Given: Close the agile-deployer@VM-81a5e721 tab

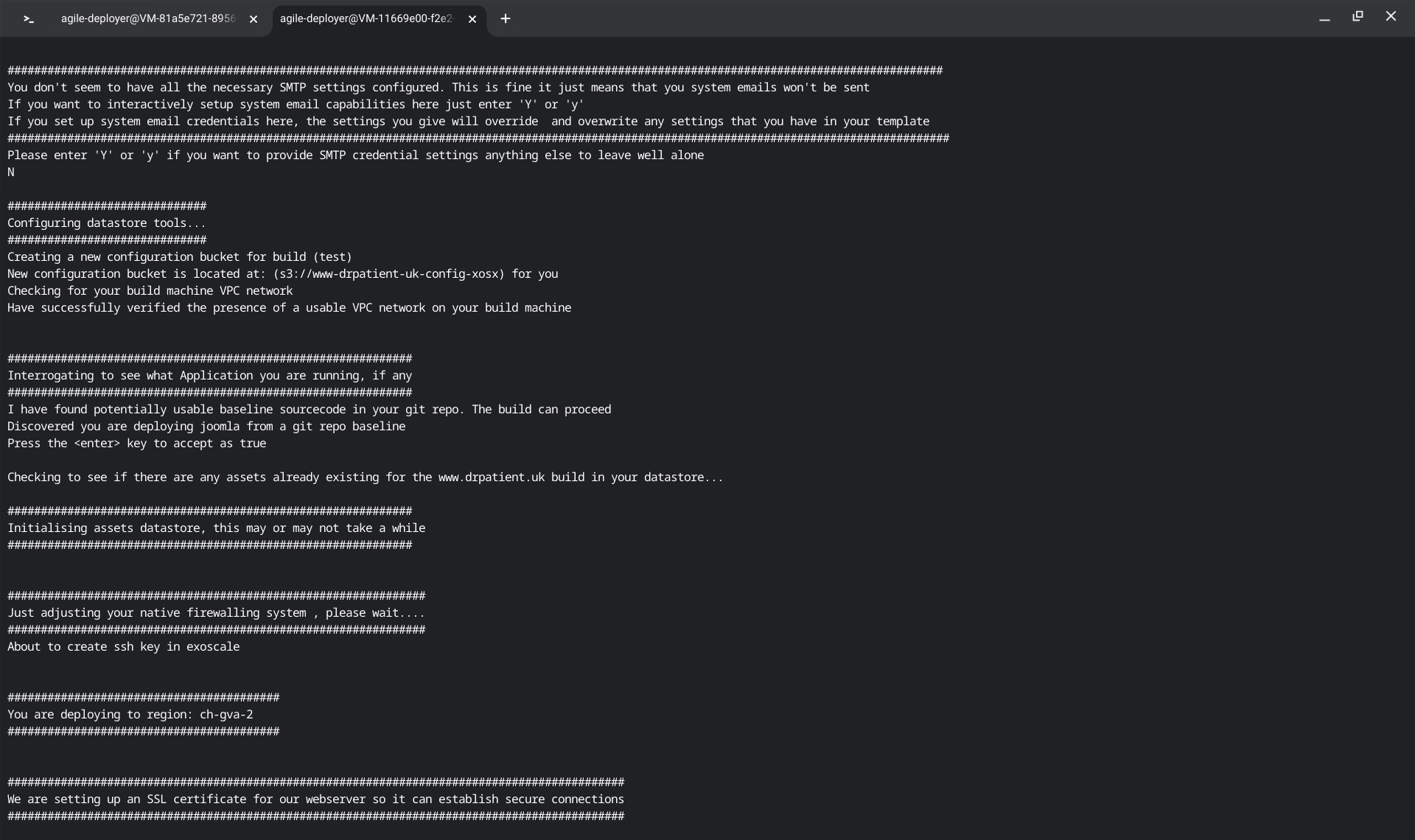Looking at the screenshot, I should 254,19.
